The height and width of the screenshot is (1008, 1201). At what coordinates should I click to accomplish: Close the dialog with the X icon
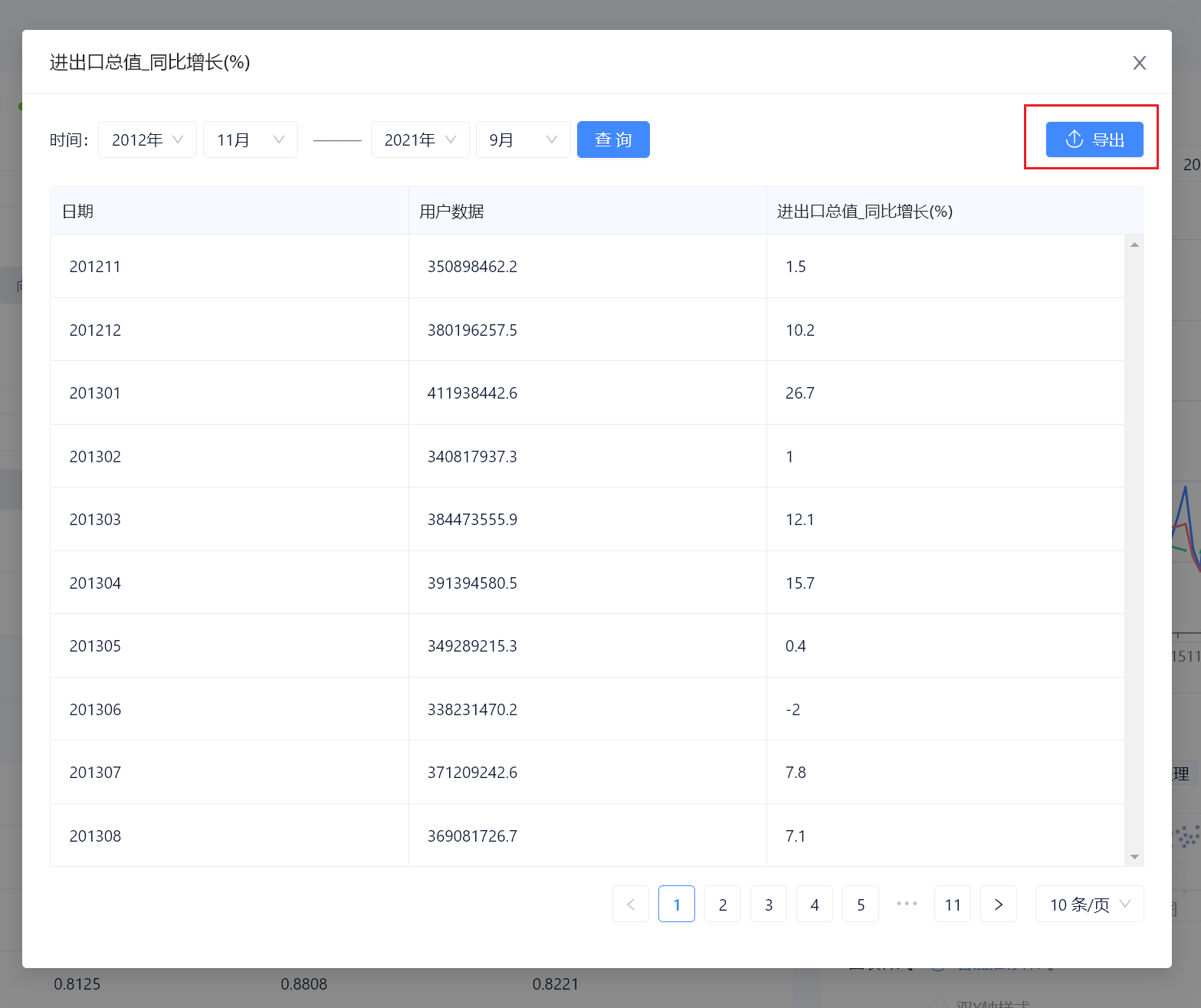pyautogui.click(x=1140, y=63)
